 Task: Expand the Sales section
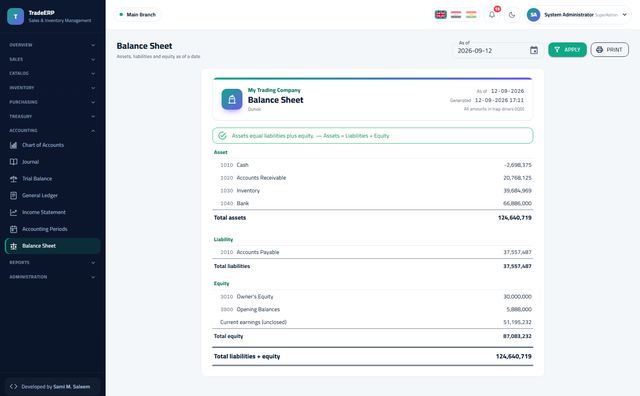pyautogui.click(x=52, y=59)
